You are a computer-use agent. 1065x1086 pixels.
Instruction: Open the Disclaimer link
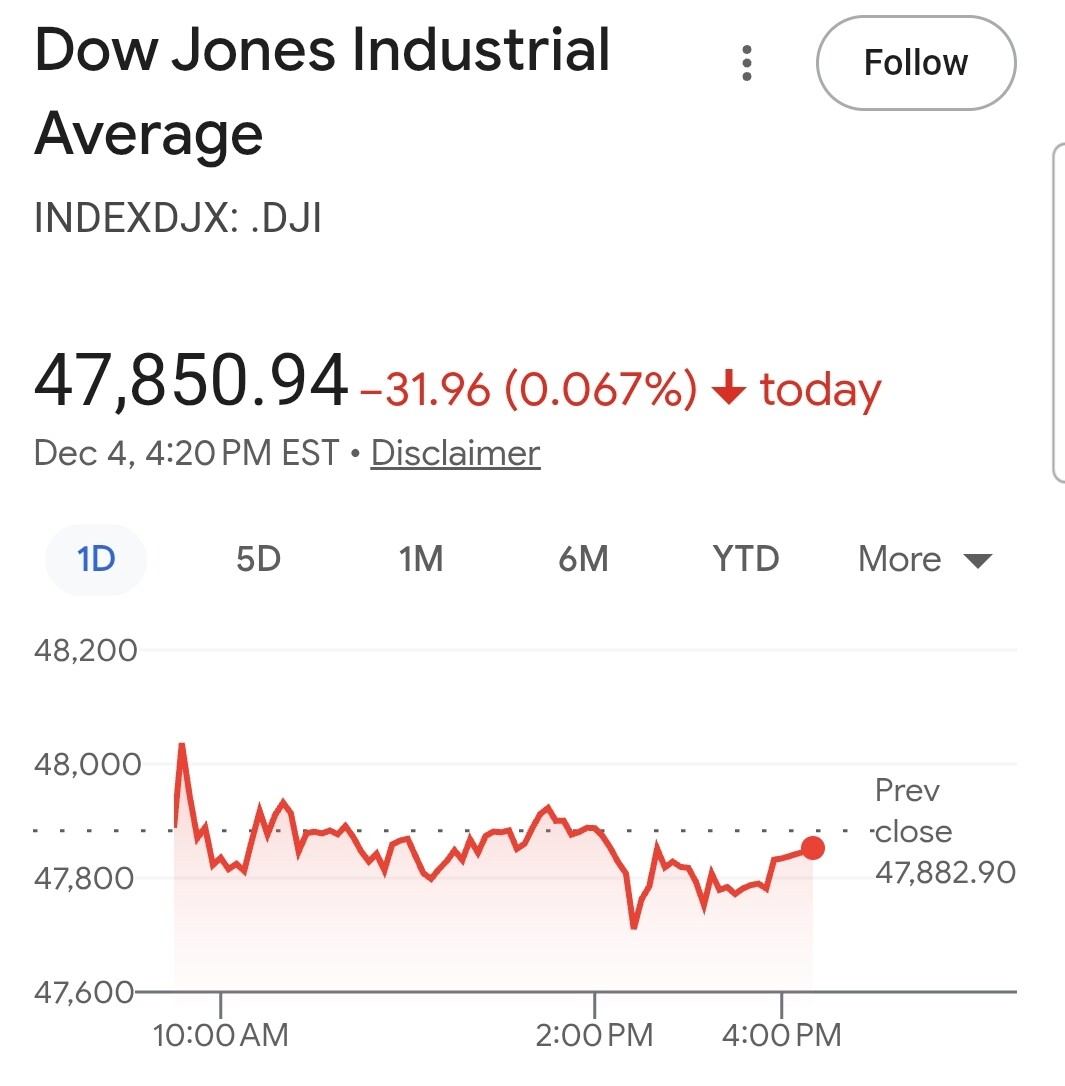point(455,453)
